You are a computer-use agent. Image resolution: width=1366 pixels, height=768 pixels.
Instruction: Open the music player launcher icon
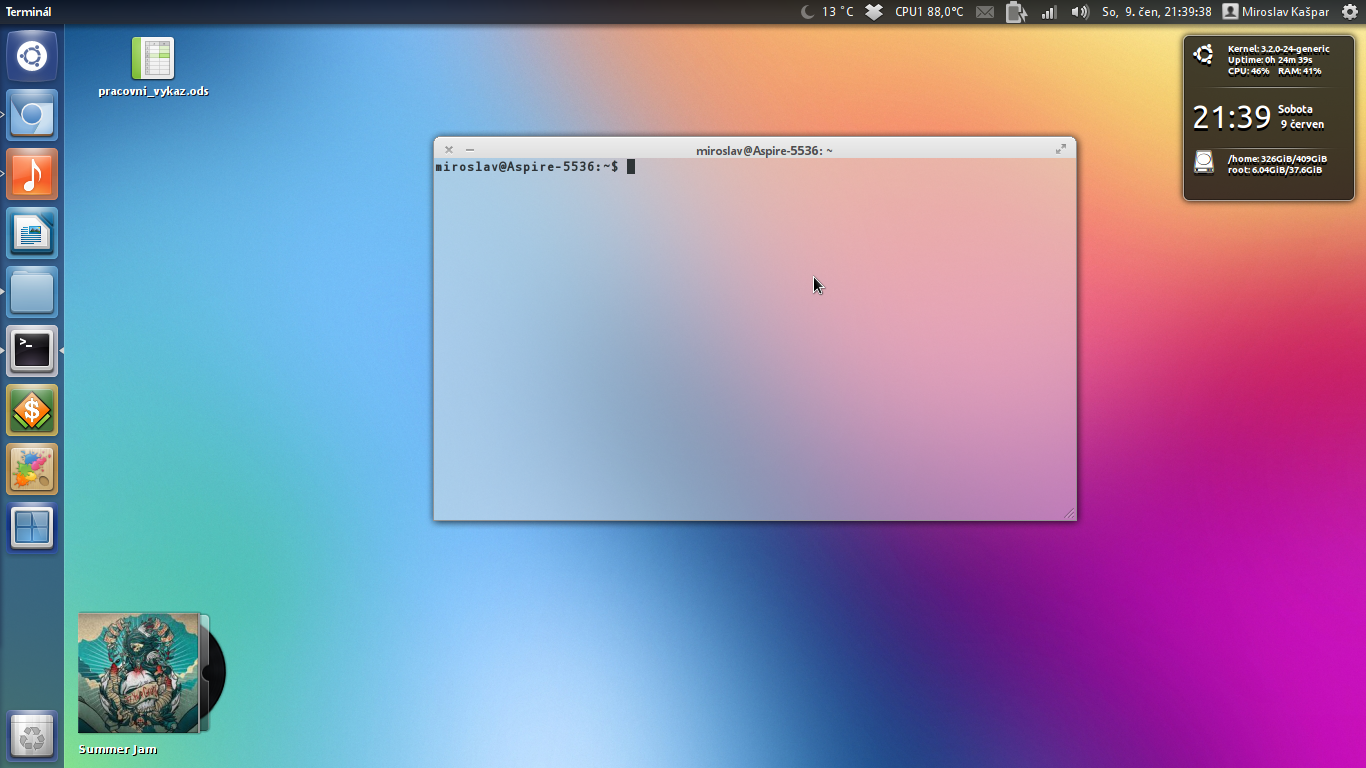pyautogui.click(x=32, y=174)
